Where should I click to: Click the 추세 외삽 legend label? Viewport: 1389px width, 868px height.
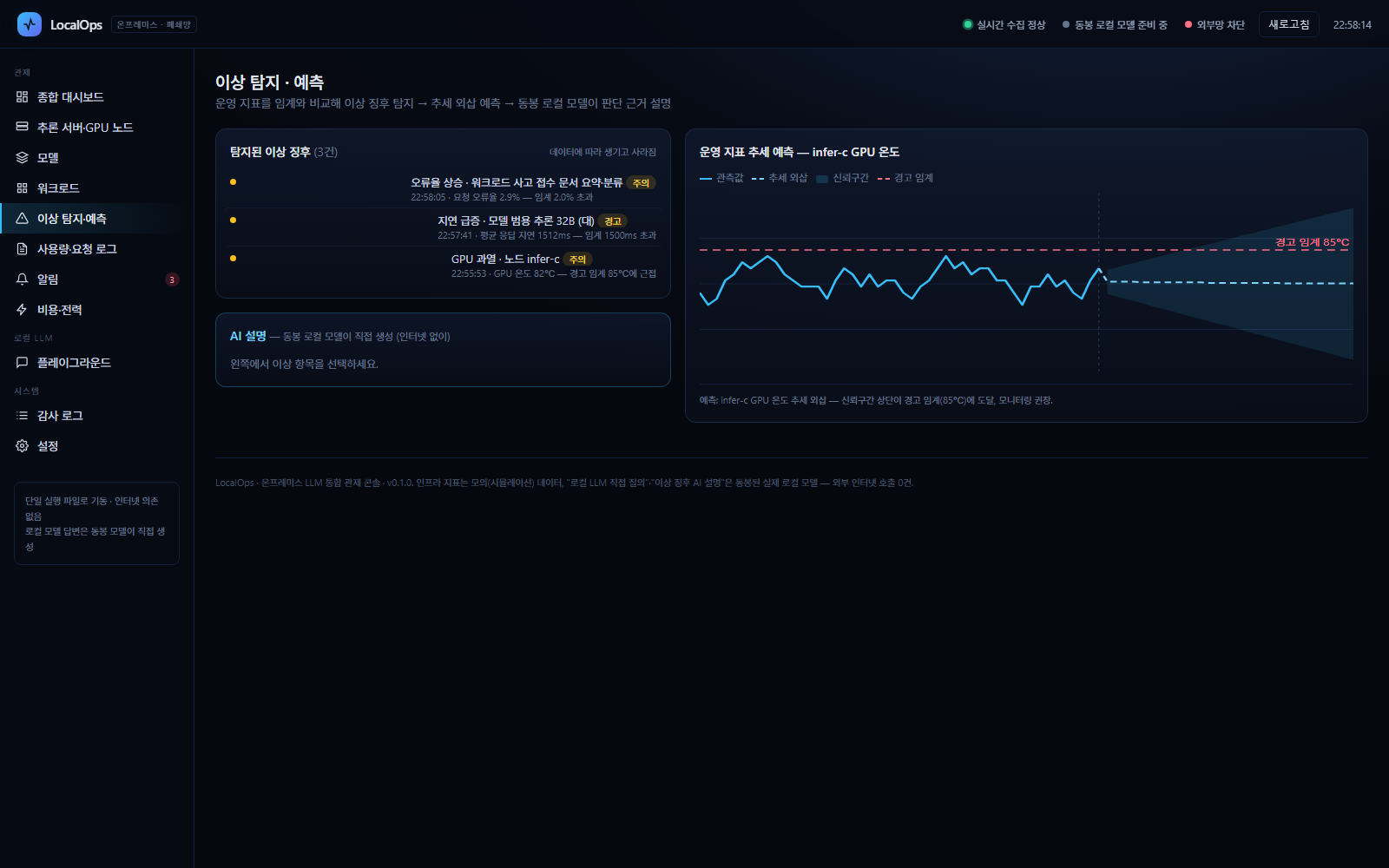coord(787,178)
